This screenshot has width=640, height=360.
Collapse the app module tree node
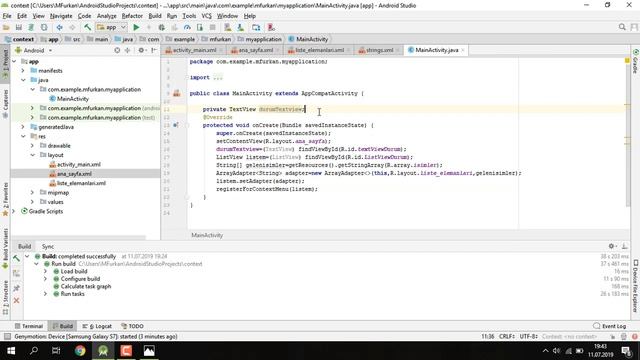pyautogui.click(x=14, y=62)
